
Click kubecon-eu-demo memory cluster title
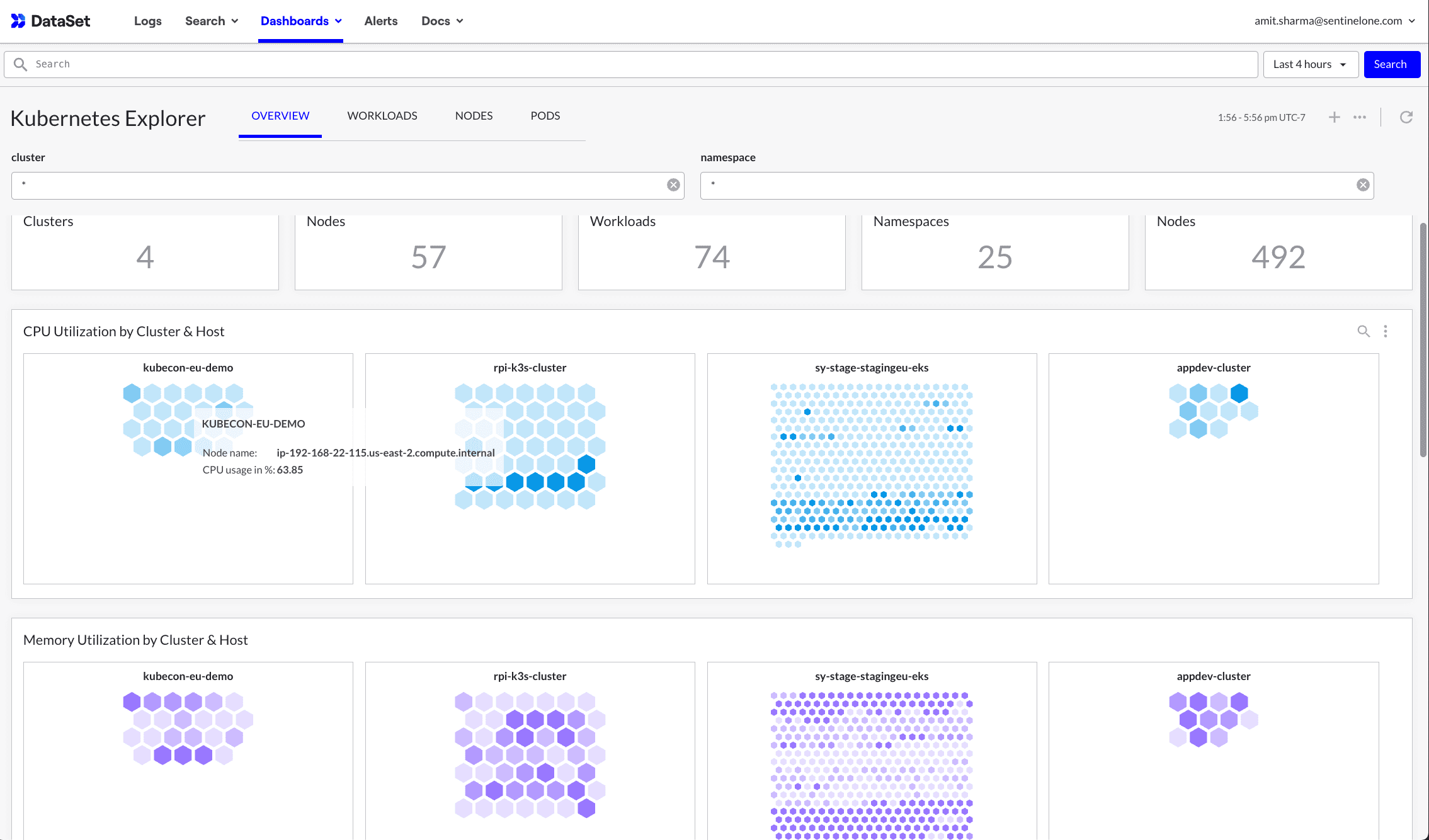188,676
